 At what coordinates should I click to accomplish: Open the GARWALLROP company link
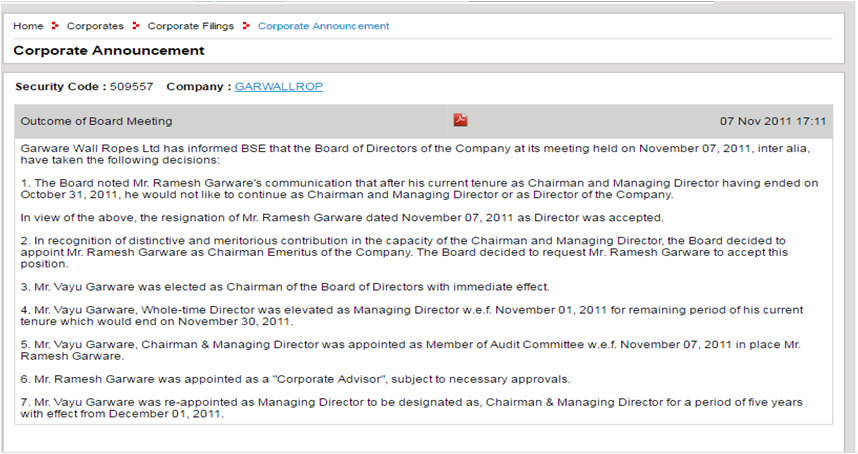(x=278, y=87)
